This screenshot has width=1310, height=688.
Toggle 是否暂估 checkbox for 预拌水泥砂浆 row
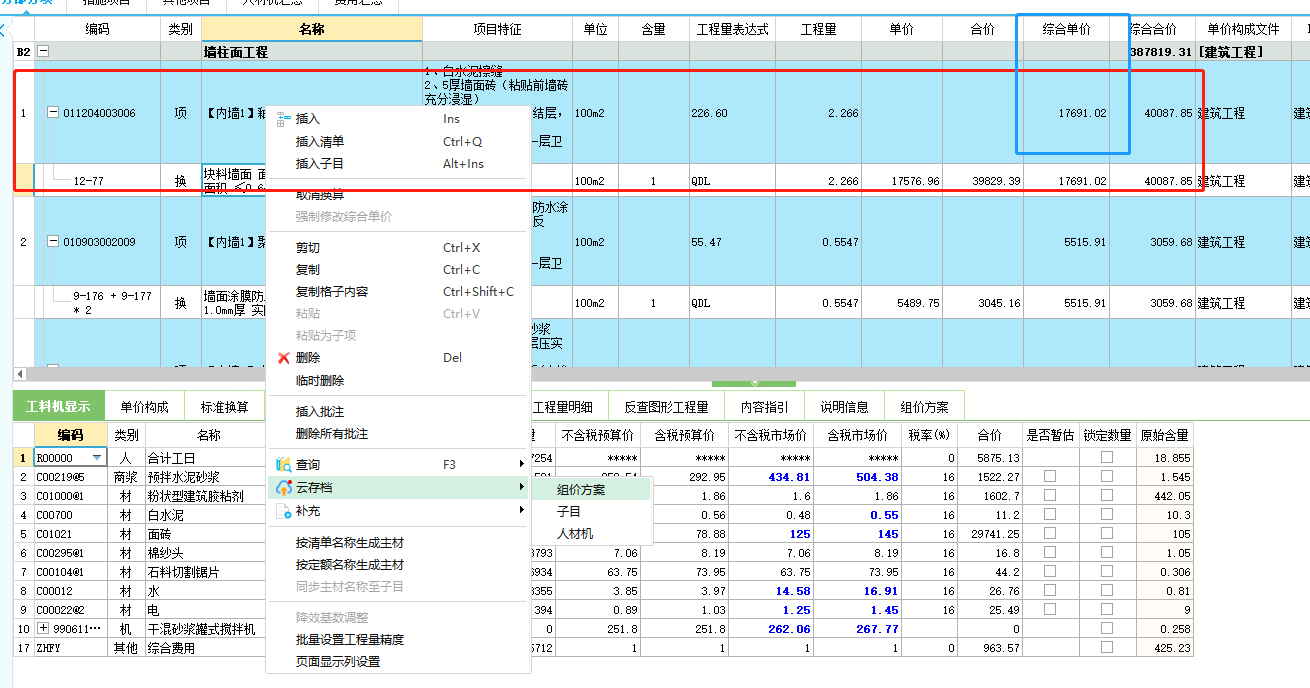click(x=1050, y=477)
